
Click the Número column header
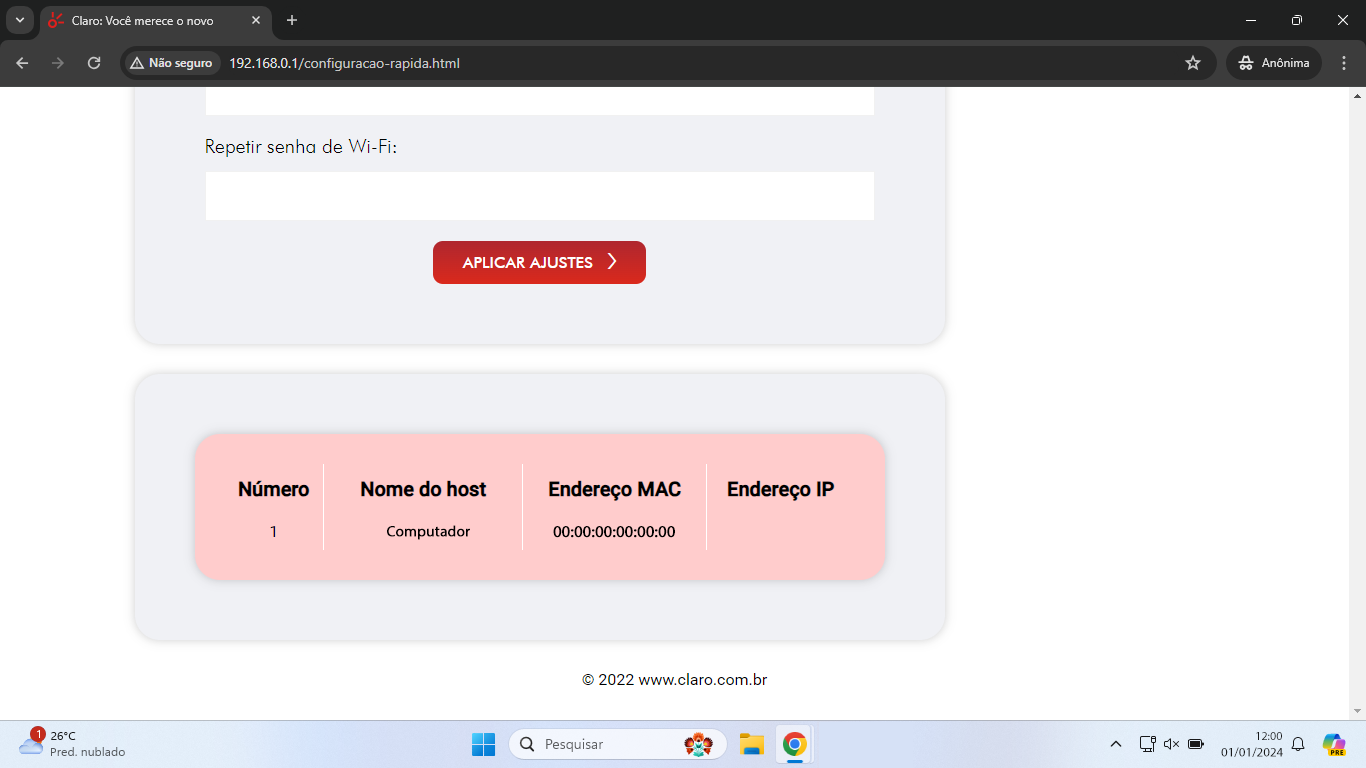point(273,489)
